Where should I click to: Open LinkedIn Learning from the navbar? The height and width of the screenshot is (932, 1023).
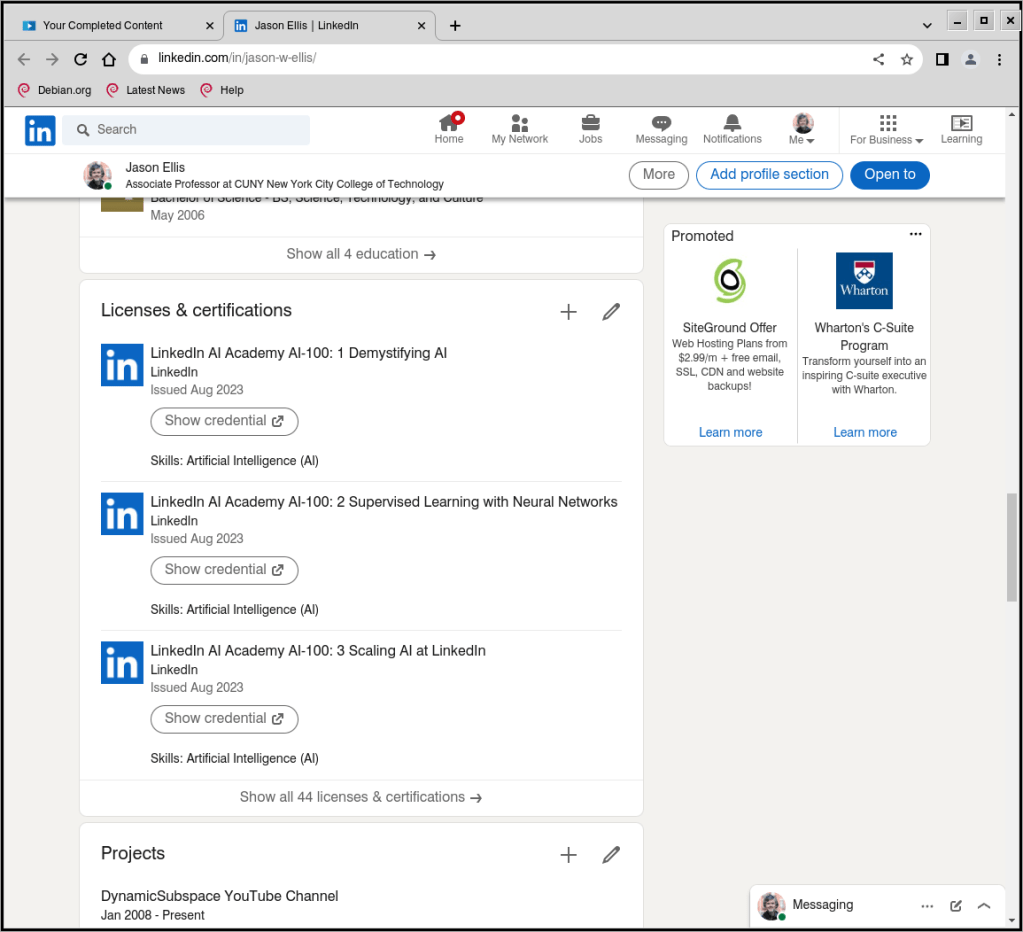click(960, 128)
